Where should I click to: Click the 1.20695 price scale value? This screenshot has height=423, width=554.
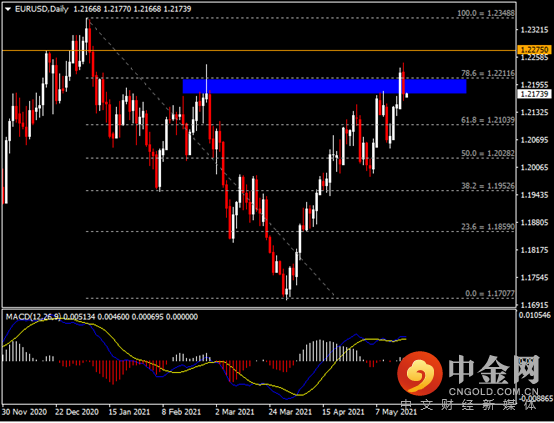pyautogui.click(x=535, y=140)
